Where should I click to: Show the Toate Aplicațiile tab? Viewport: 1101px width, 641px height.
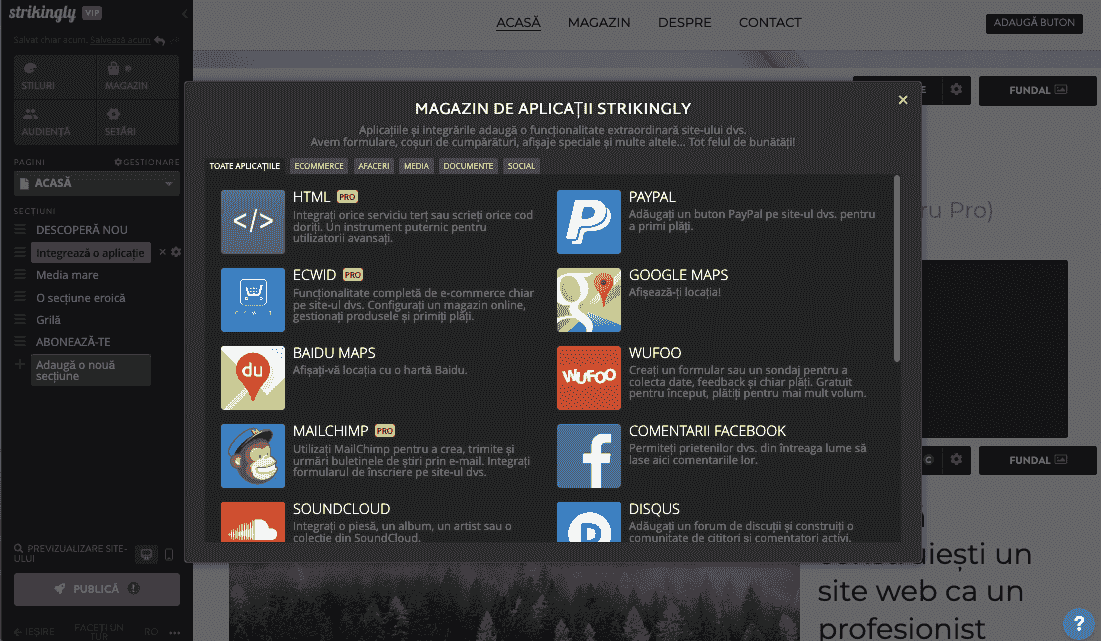point(244,166)
